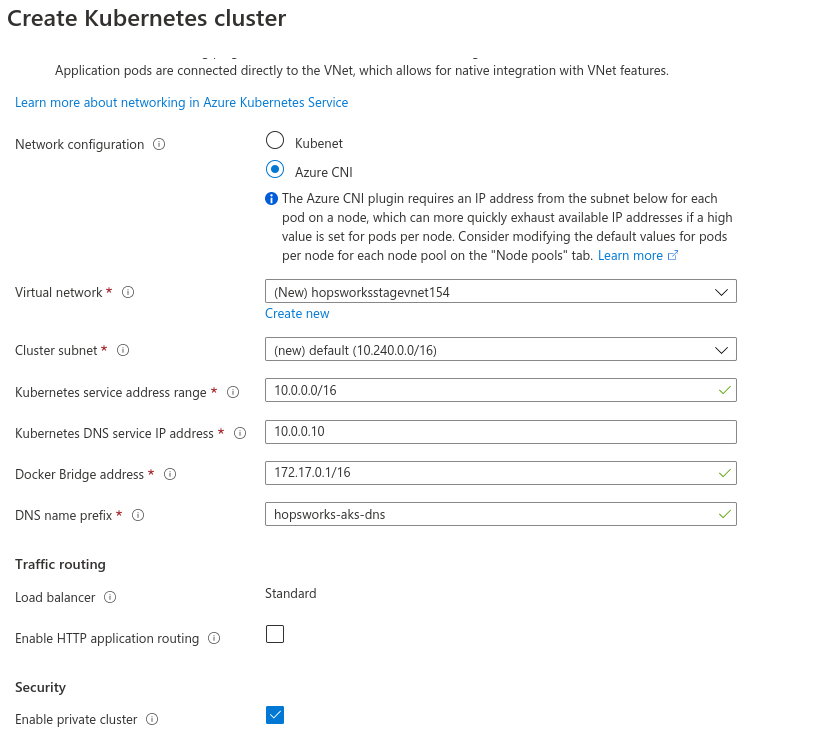Focus the Kubernetes DNS service IP field
The height and width of the screenshot is (745, 838).
(501, 432)
